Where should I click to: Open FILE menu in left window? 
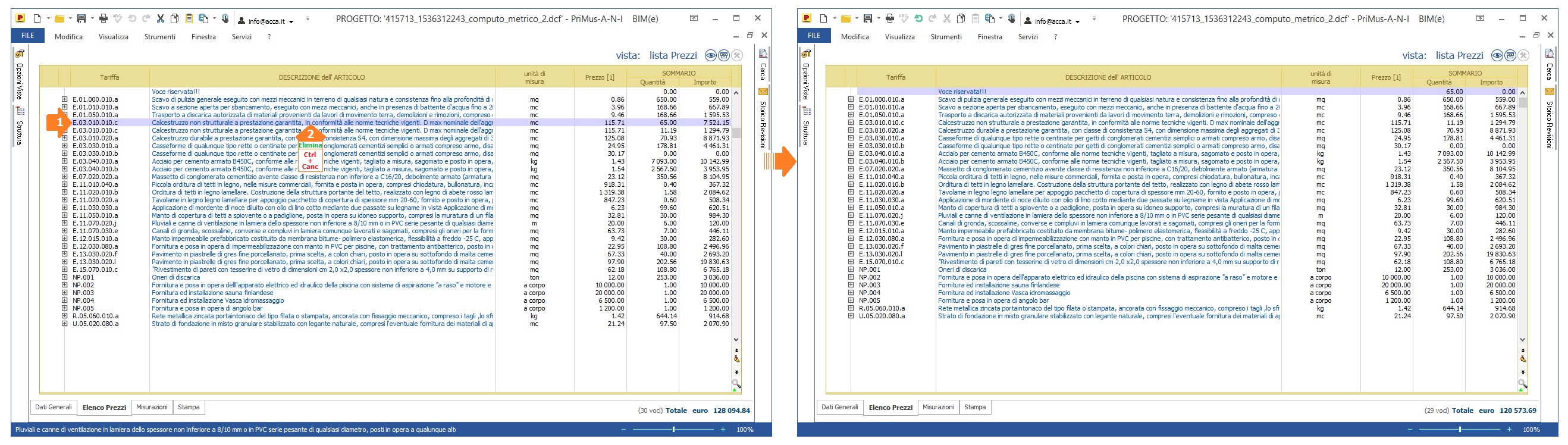[x=28, y=36]
